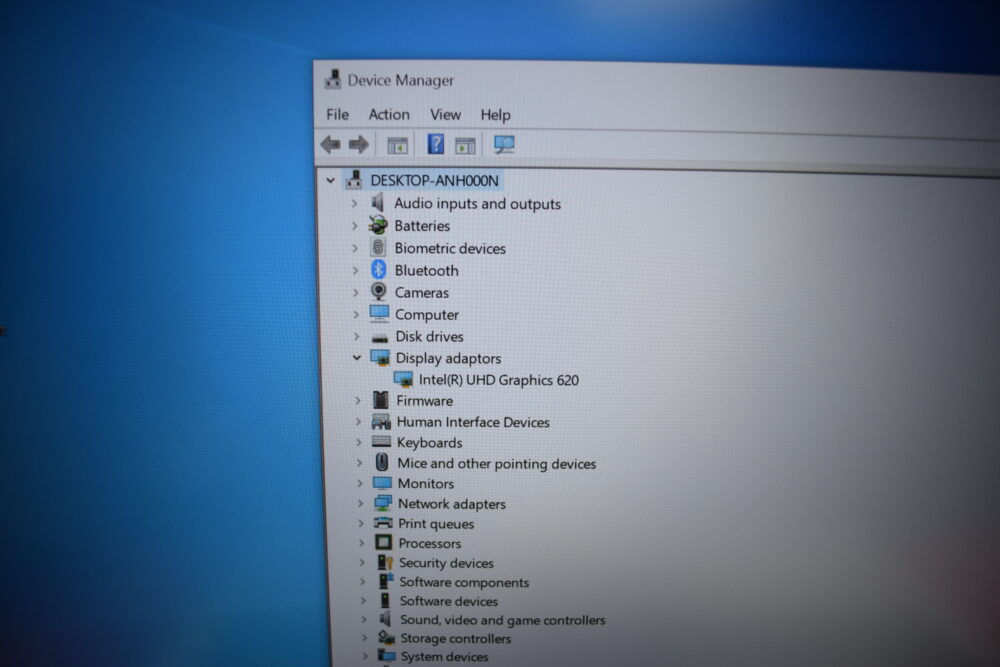
Task: Click the Forward arrow toolbar icon
Action: coord(359,145)
